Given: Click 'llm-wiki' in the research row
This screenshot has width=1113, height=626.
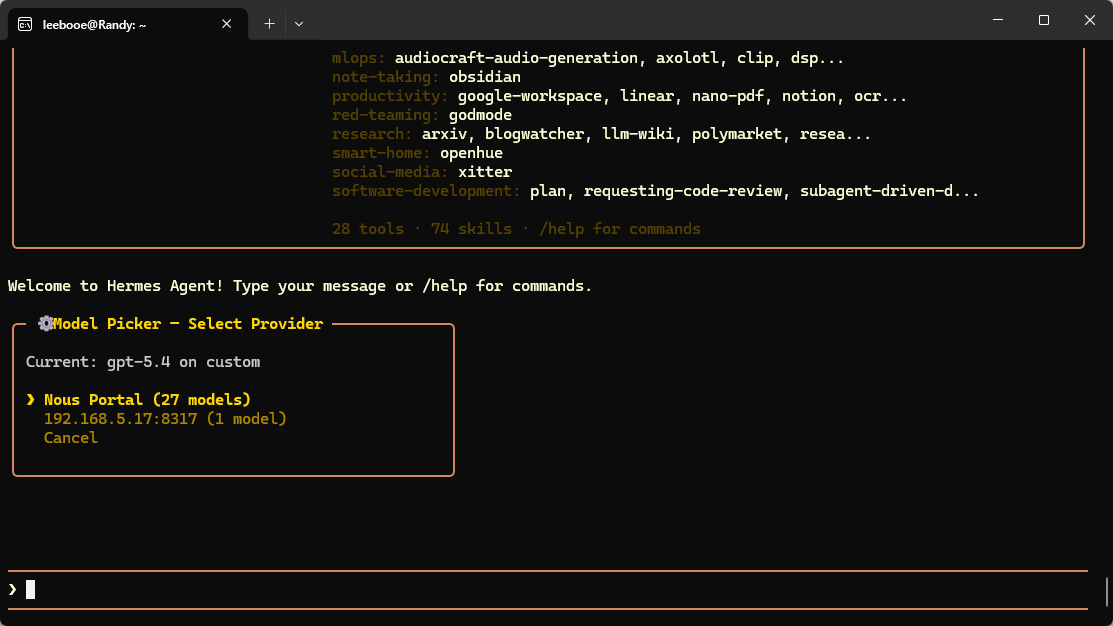Looking at the screenshot, I should (x=638, y=134).
